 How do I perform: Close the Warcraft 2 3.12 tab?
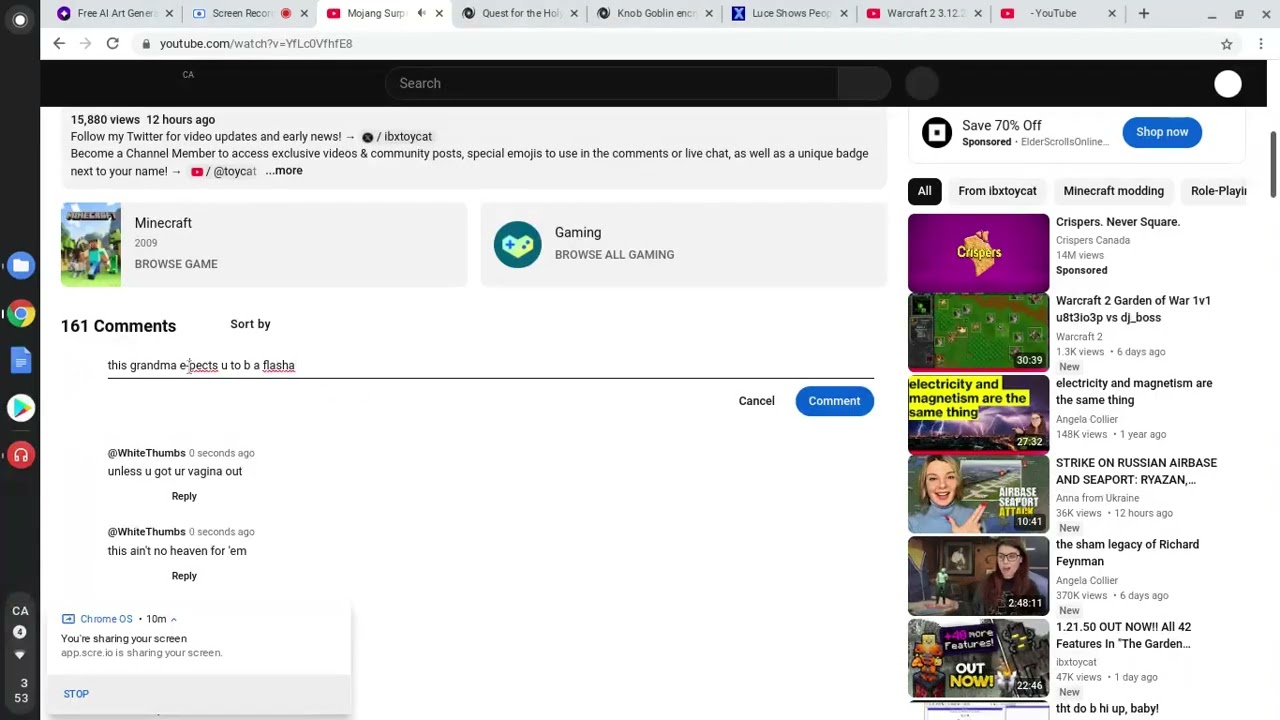978,13
